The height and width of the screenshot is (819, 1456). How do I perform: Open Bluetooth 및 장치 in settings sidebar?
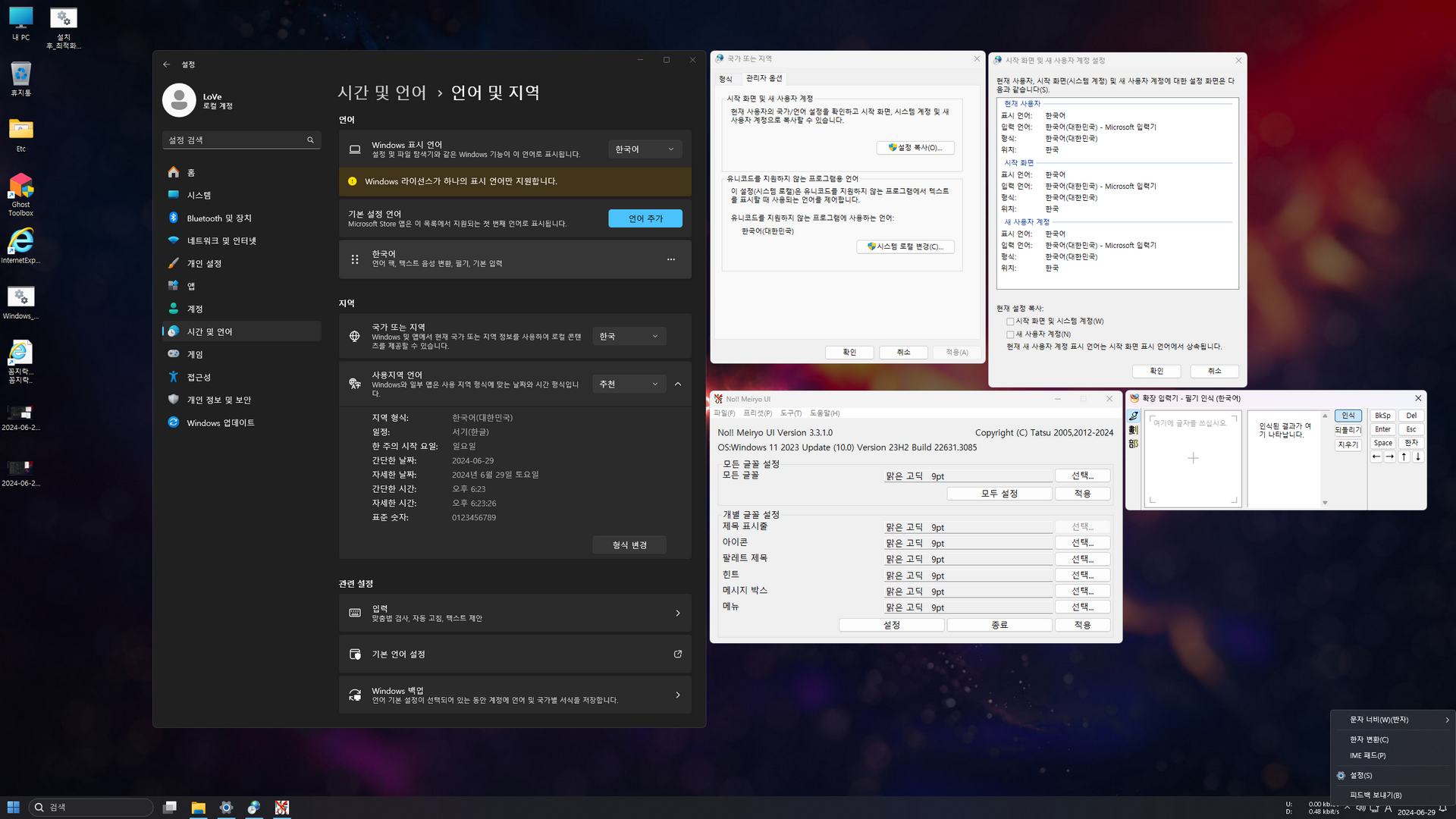point(219,218)
